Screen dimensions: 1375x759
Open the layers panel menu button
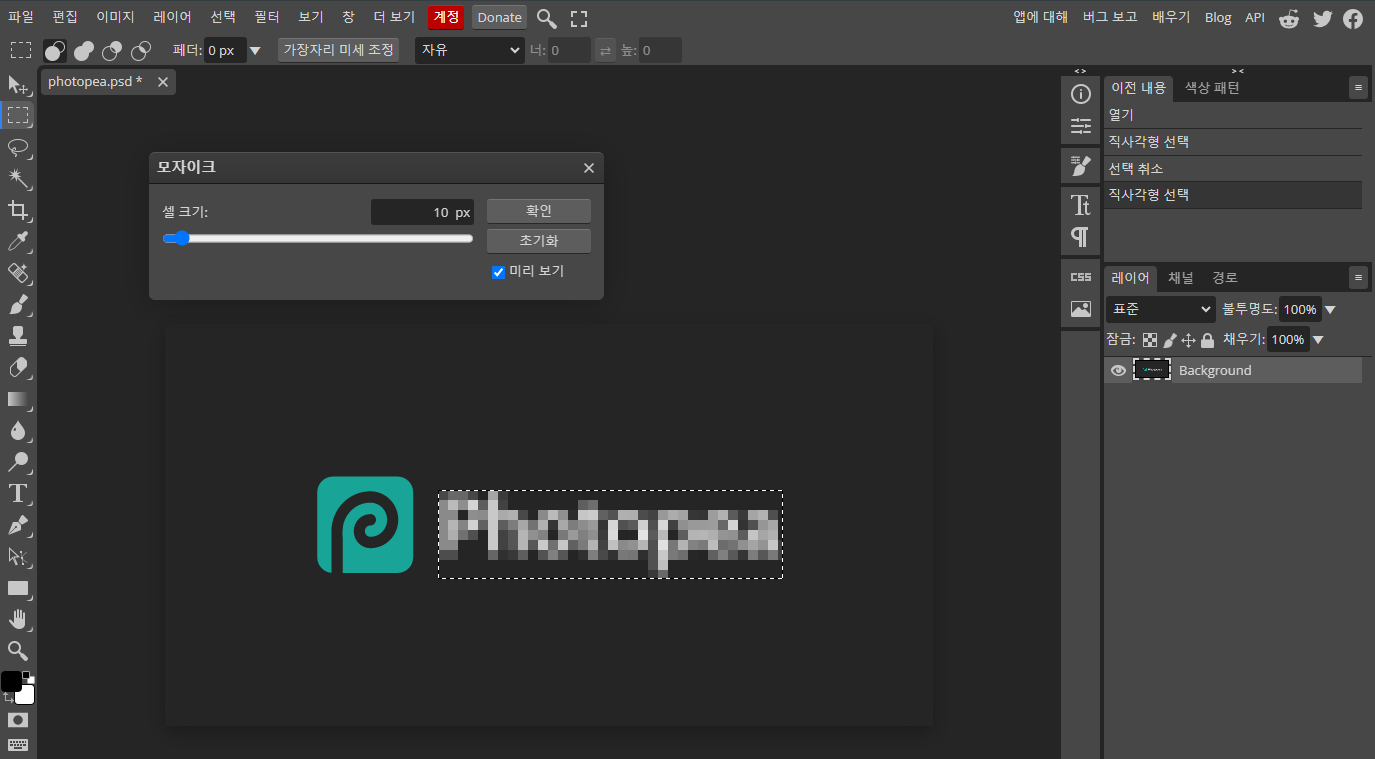[x=1358, y=277]
